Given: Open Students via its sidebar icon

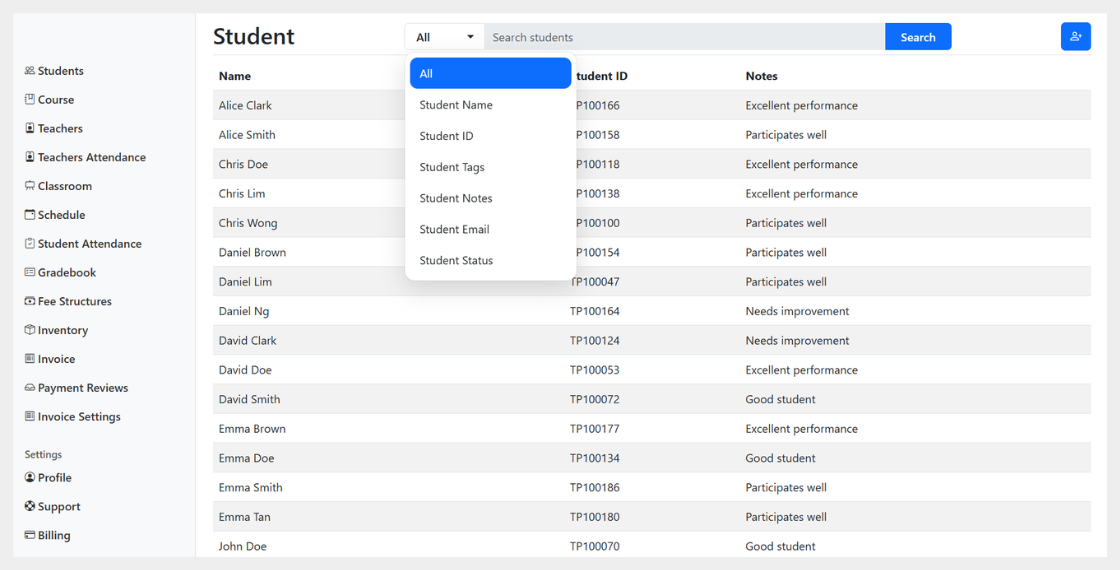Looking at the screenshot, I should click(30, 71).
